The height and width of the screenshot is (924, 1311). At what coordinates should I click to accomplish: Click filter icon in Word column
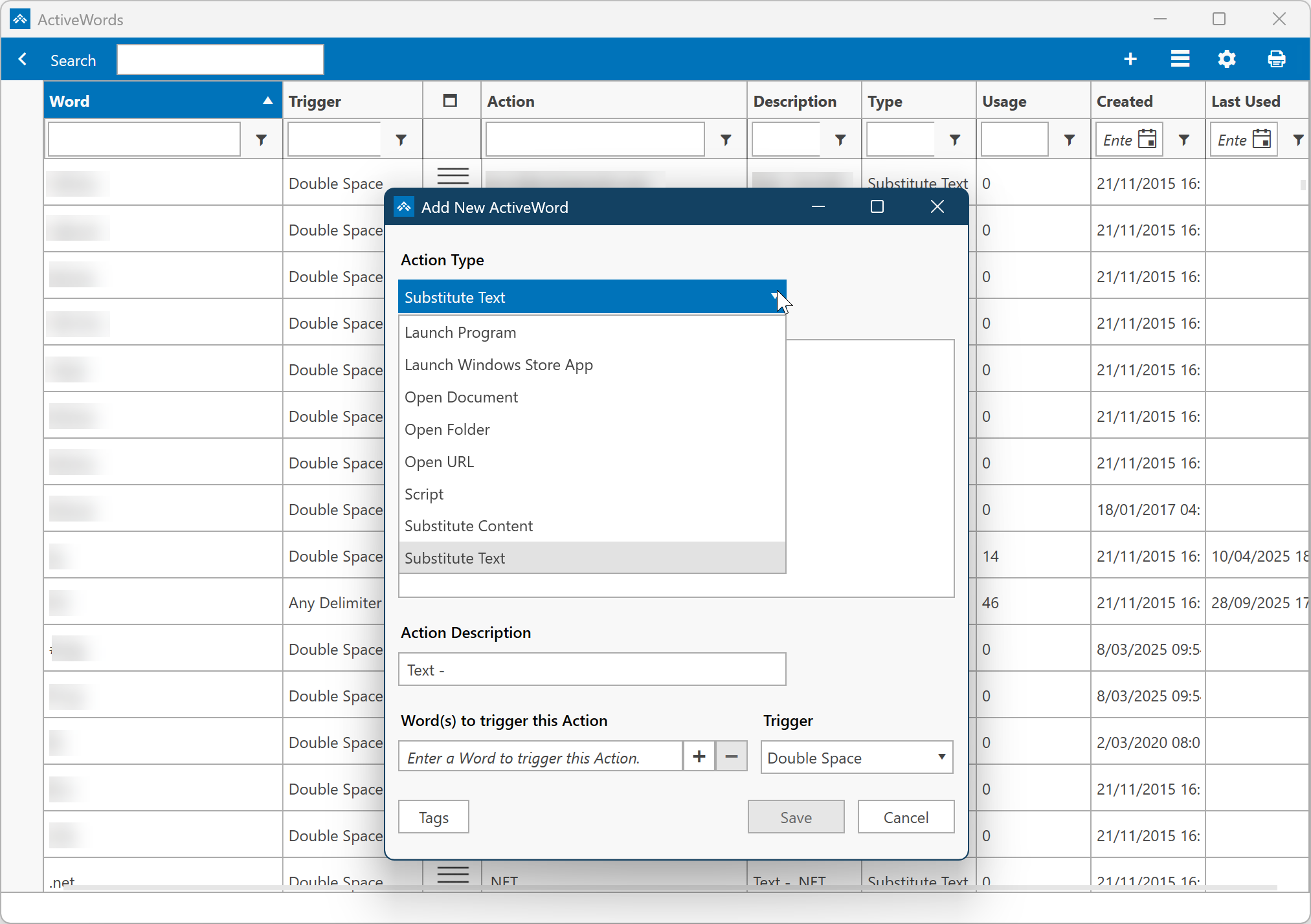pos(261,140)
